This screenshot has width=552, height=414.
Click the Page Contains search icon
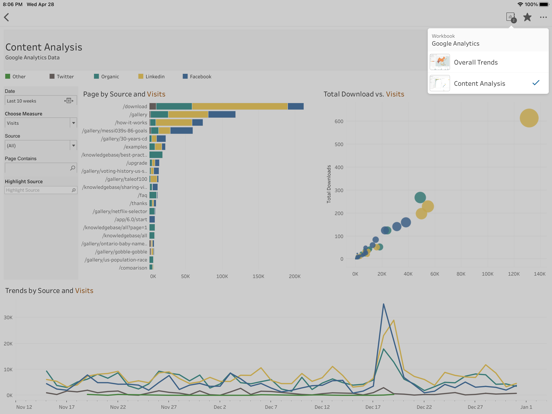point(73,168)
